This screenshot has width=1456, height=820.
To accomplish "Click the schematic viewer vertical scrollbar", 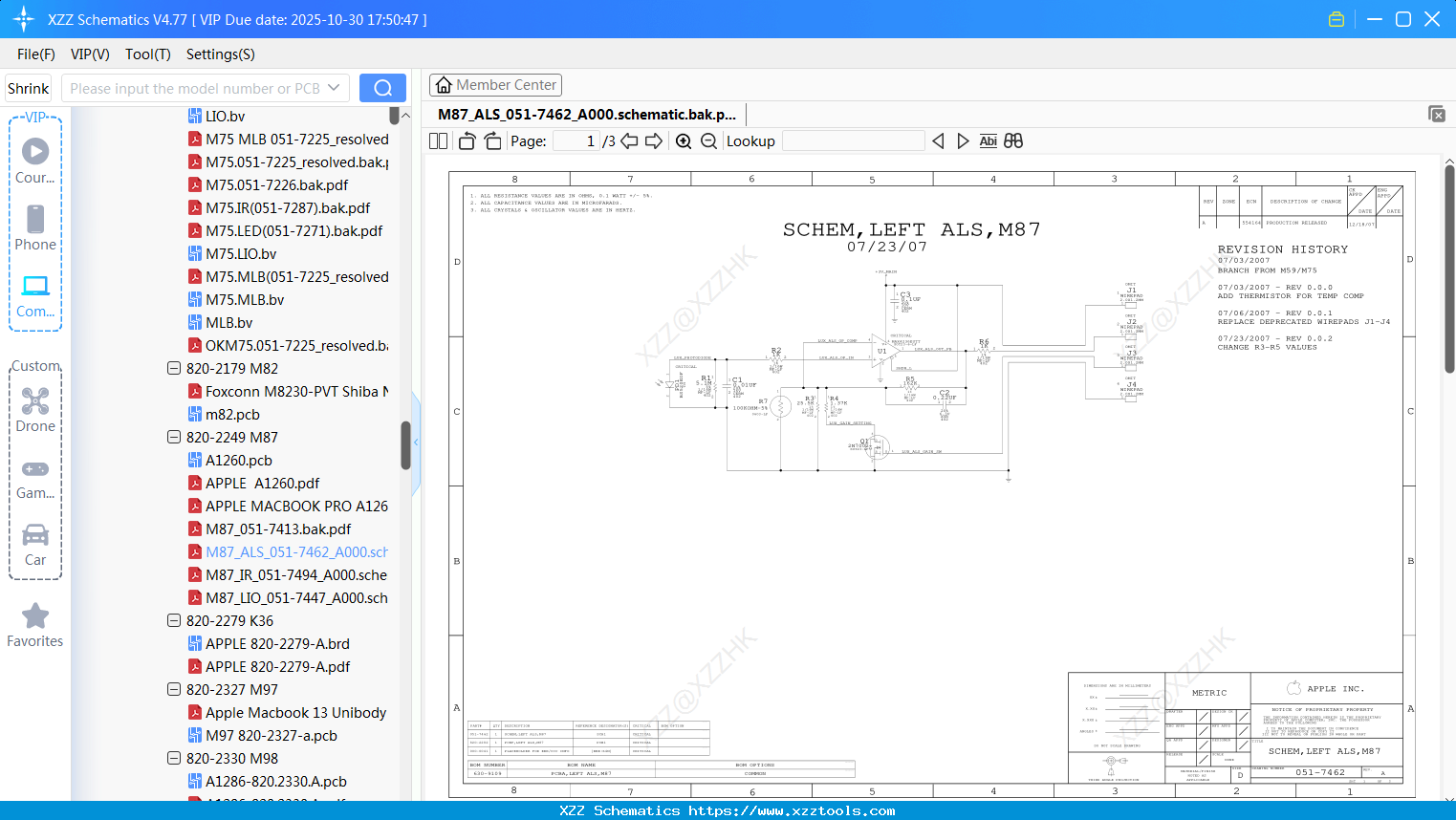I will point(1449,270).
